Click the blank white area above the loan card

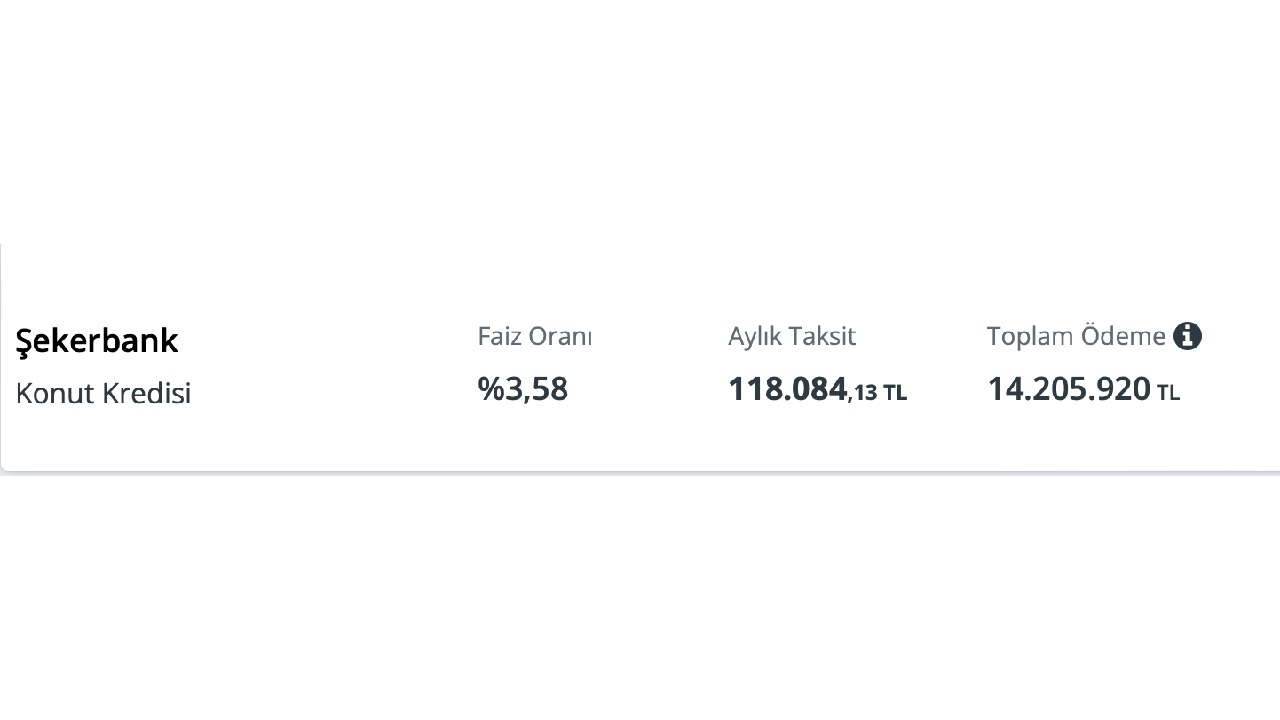[640, 120]
